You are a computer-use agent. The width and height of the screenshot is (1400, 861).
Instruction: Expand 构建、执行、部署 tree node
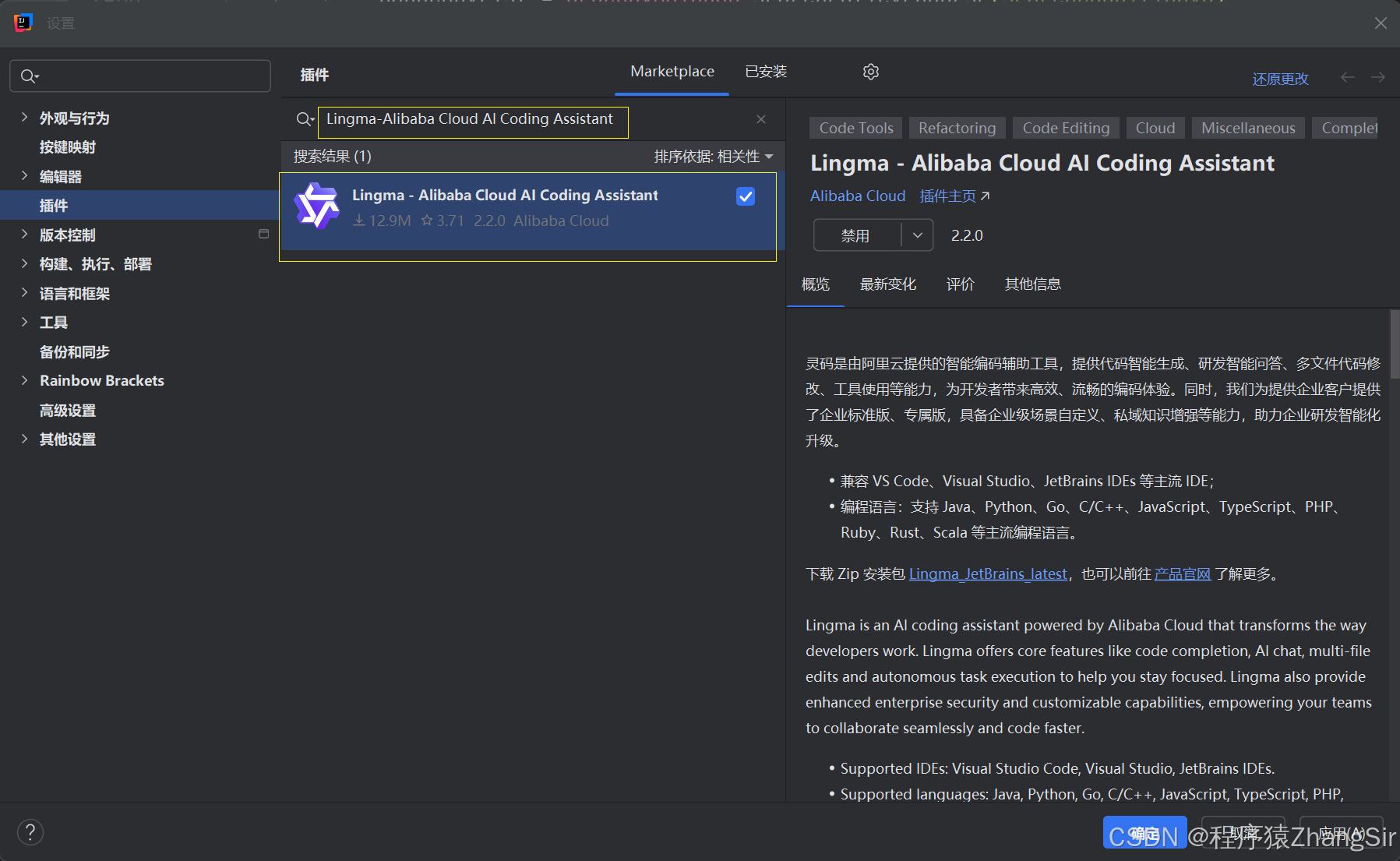click(x=24, y=263)
